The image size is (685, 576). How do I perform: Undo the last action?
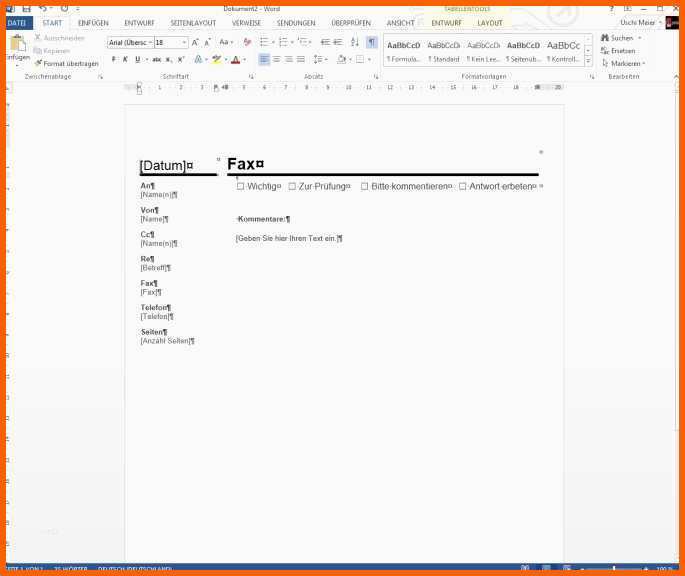click(43, 8)
